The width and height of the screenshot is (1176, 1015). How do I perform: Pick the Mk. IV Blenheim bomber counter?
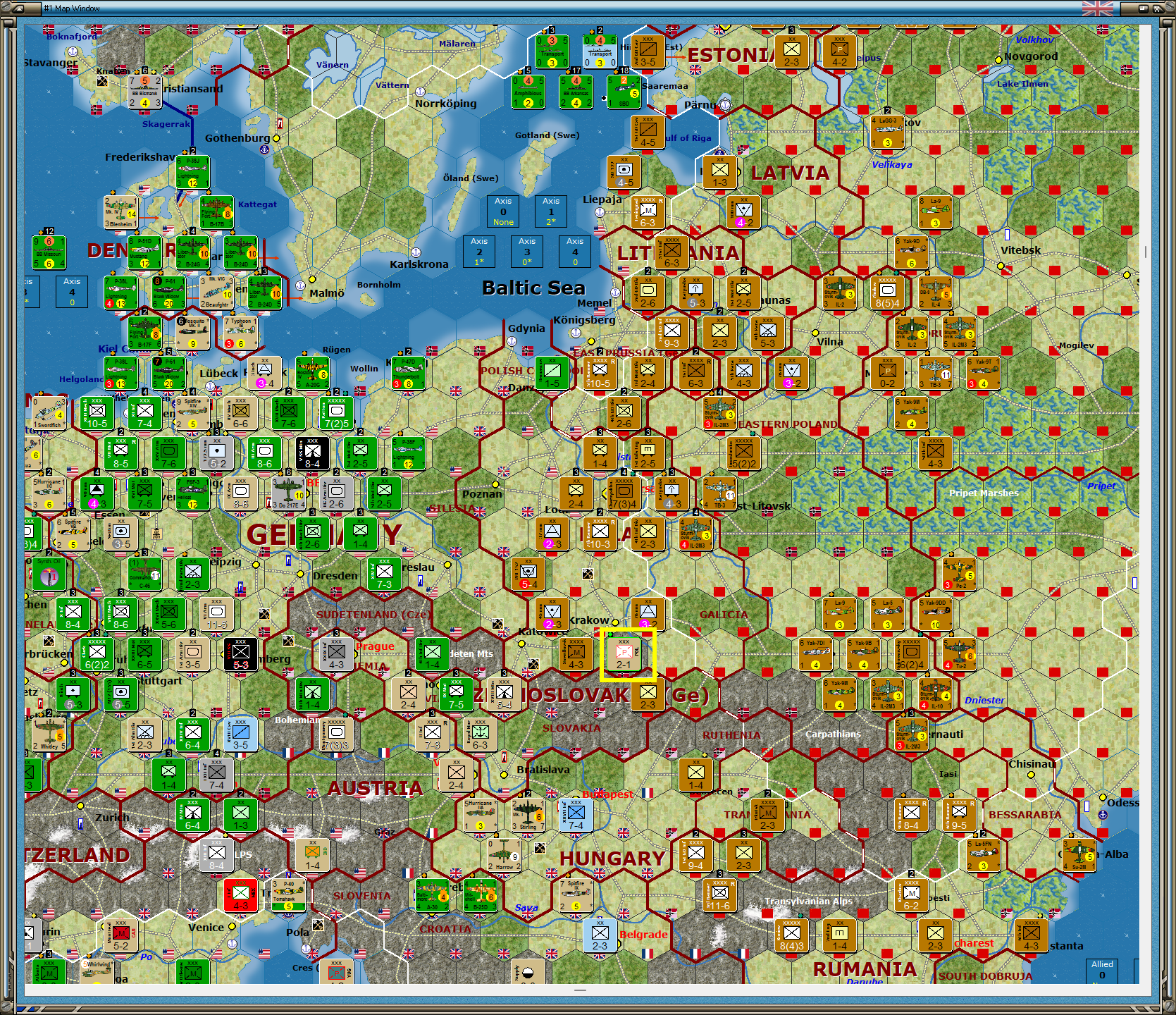click(x=120, y=212)
